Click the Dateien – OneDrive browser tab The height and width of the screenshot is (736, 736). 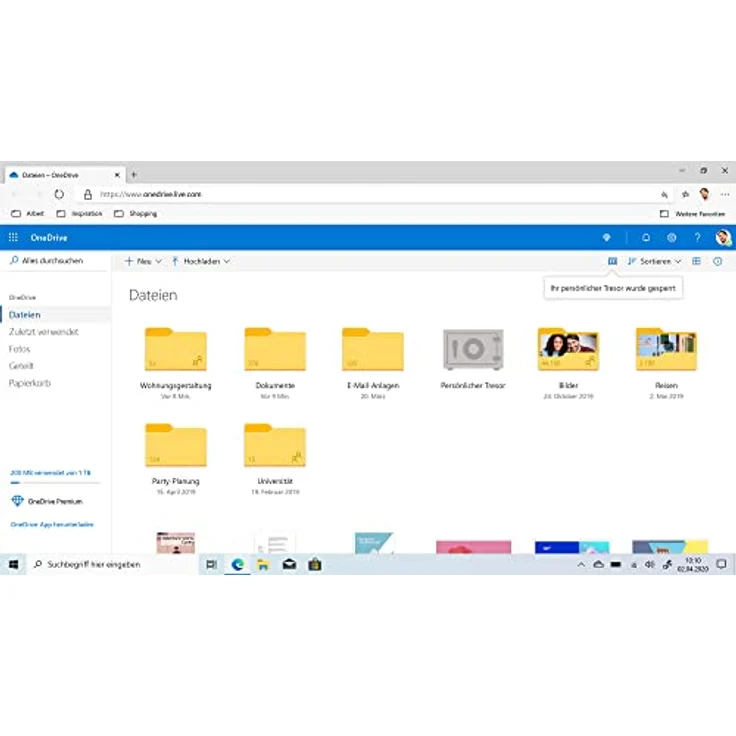(x=64, y=175)
